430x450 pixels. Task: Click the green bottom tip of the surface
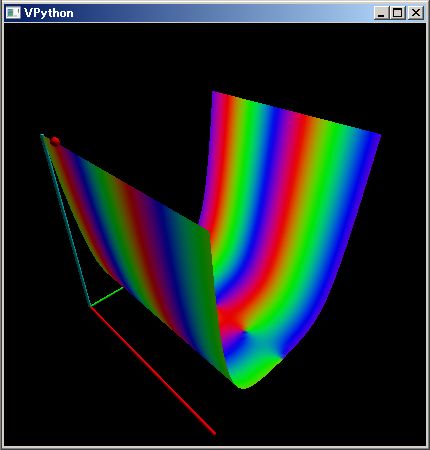(x=244, y=385)
